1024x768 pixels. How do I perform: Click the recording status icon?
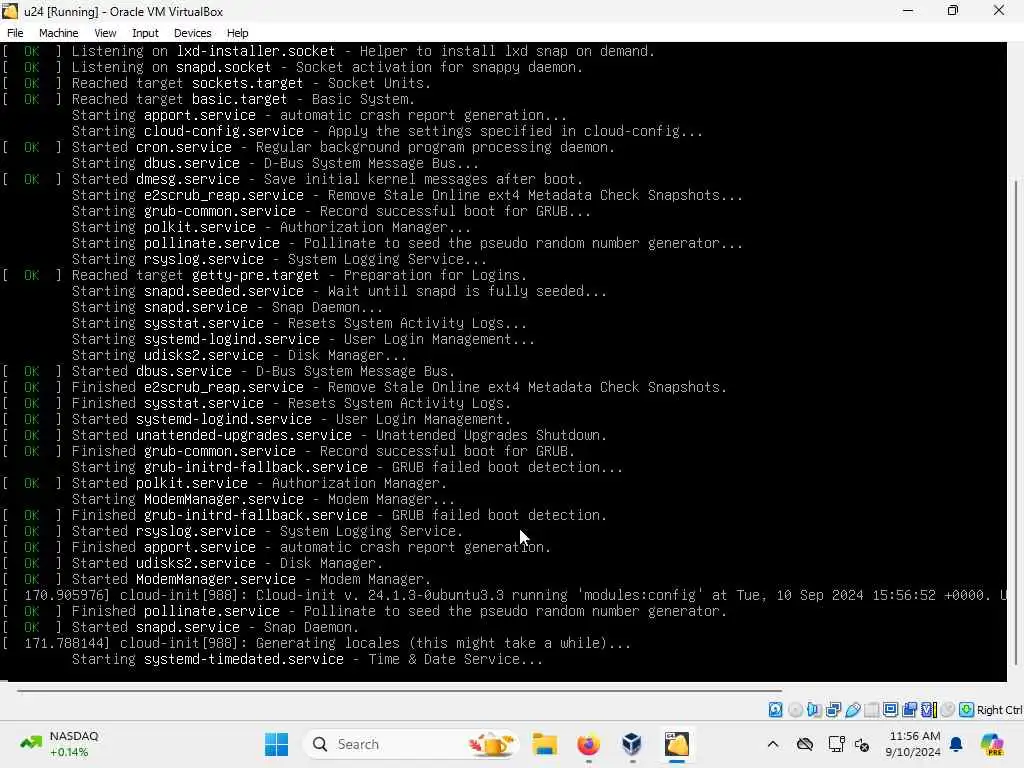pyautogui.click(x=909, y=709)
